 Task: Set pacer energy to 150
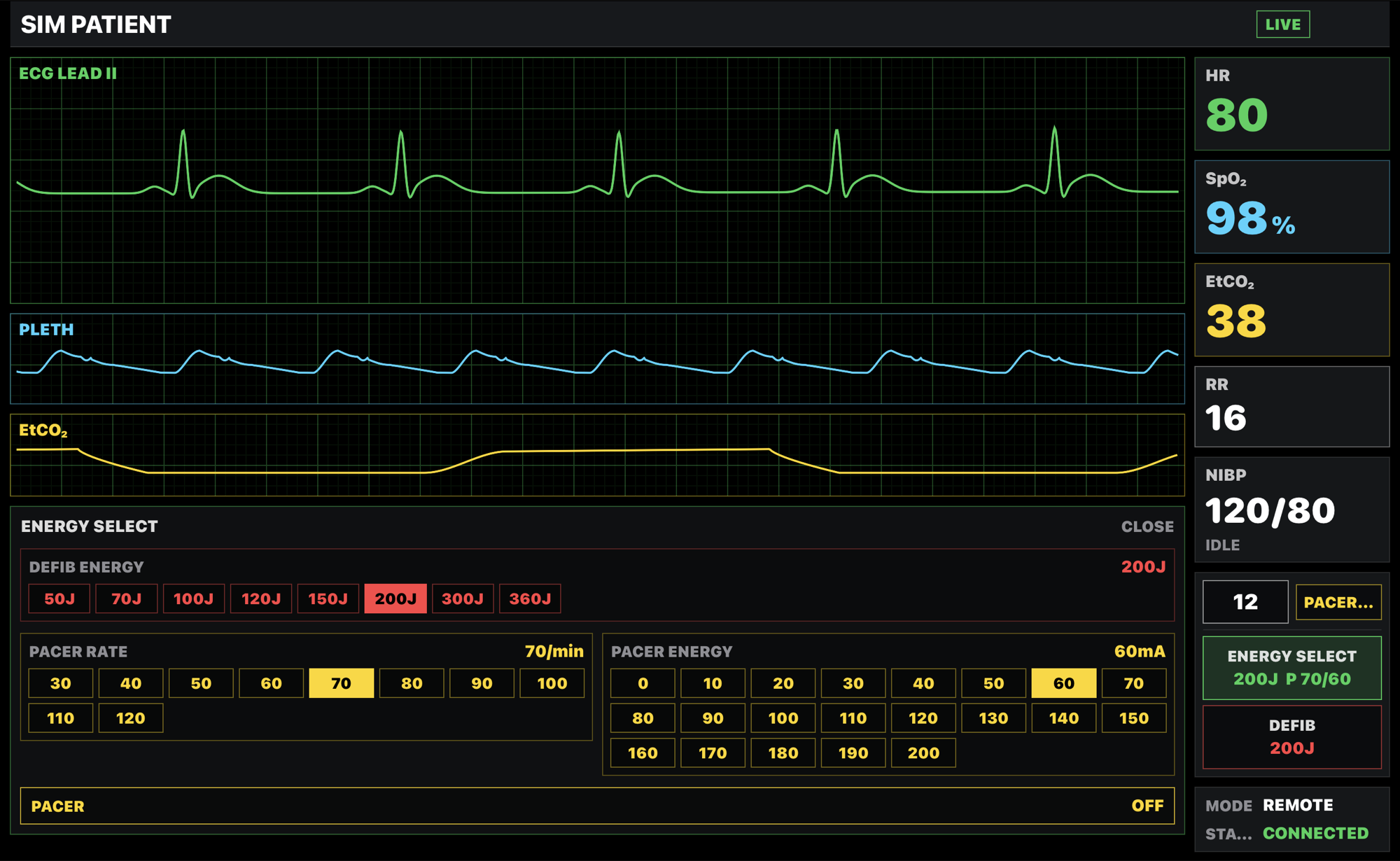(x=1134, y=718)
